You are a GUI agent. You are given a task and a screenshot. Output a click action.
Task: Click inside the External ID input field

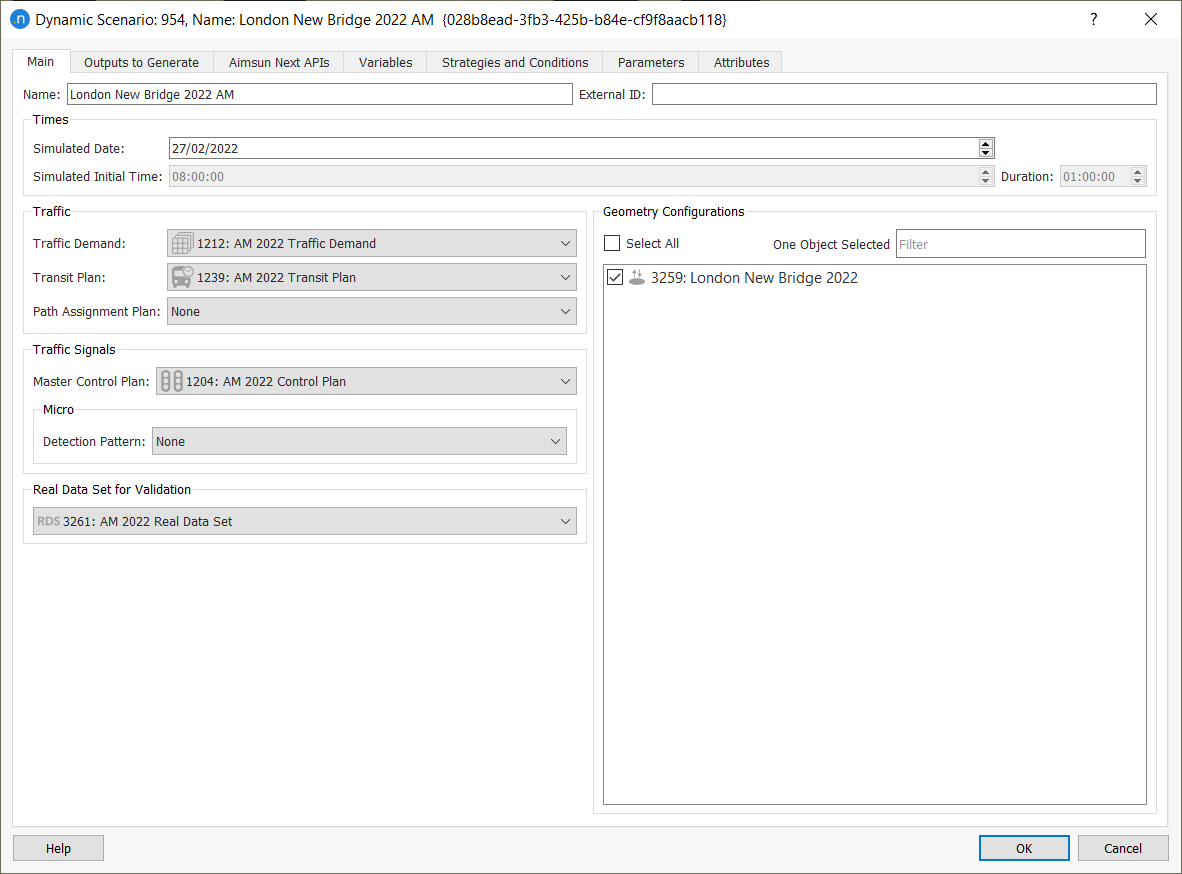pos(900,93)
